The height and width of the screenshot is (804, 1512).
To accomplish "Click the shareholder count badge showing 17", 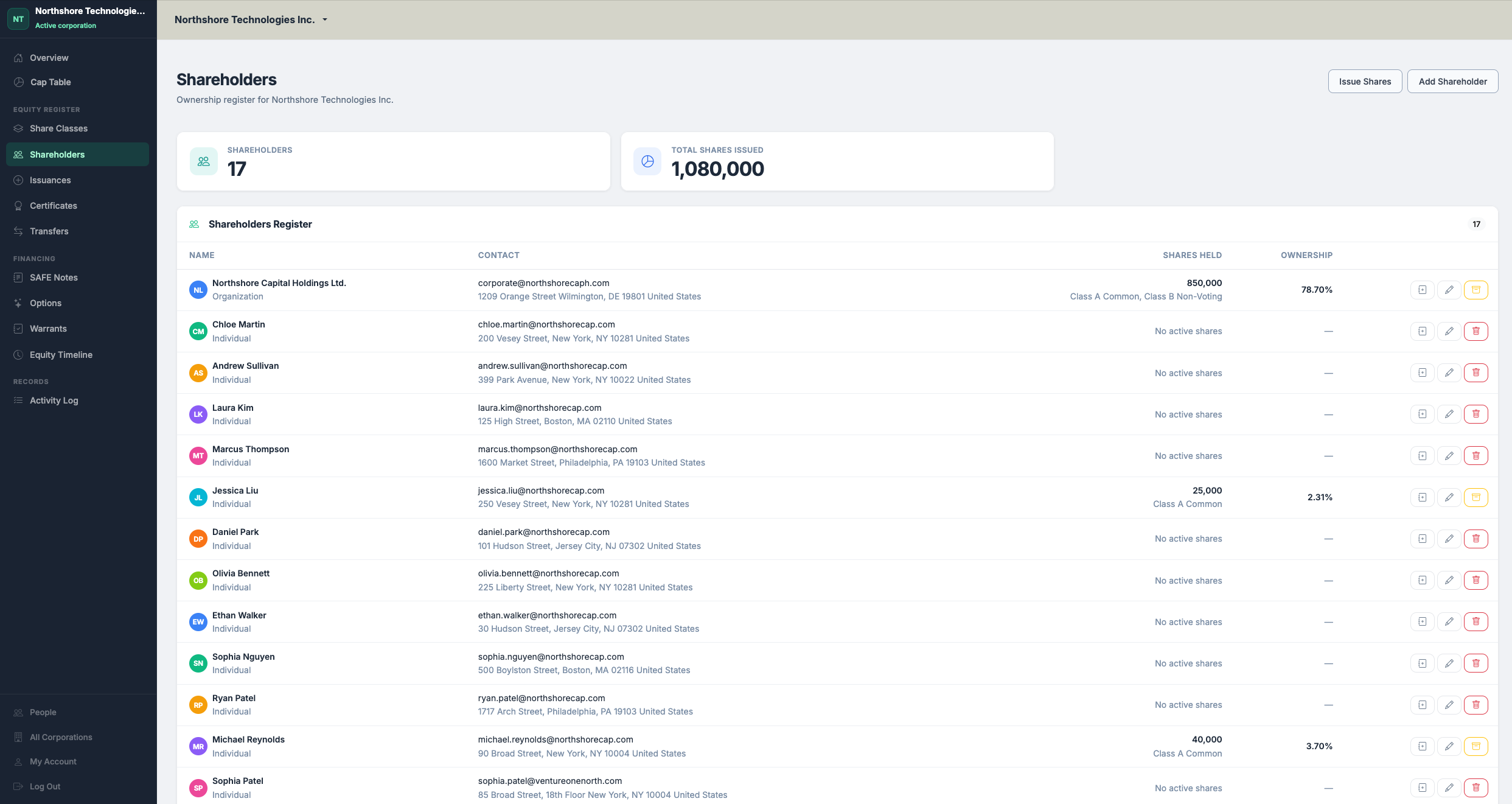I will (1476, 224).
